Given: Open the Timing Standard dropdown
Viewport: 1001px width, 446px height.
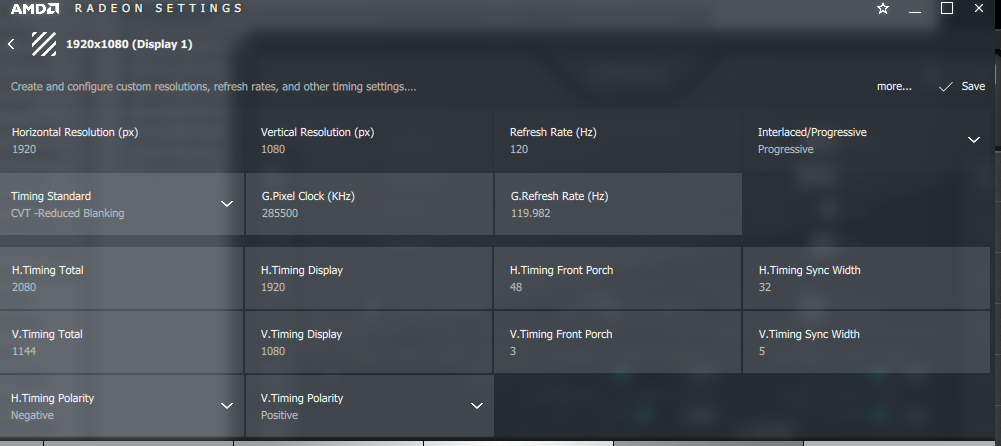Looking at the screenshot, I should pos(226,204).
